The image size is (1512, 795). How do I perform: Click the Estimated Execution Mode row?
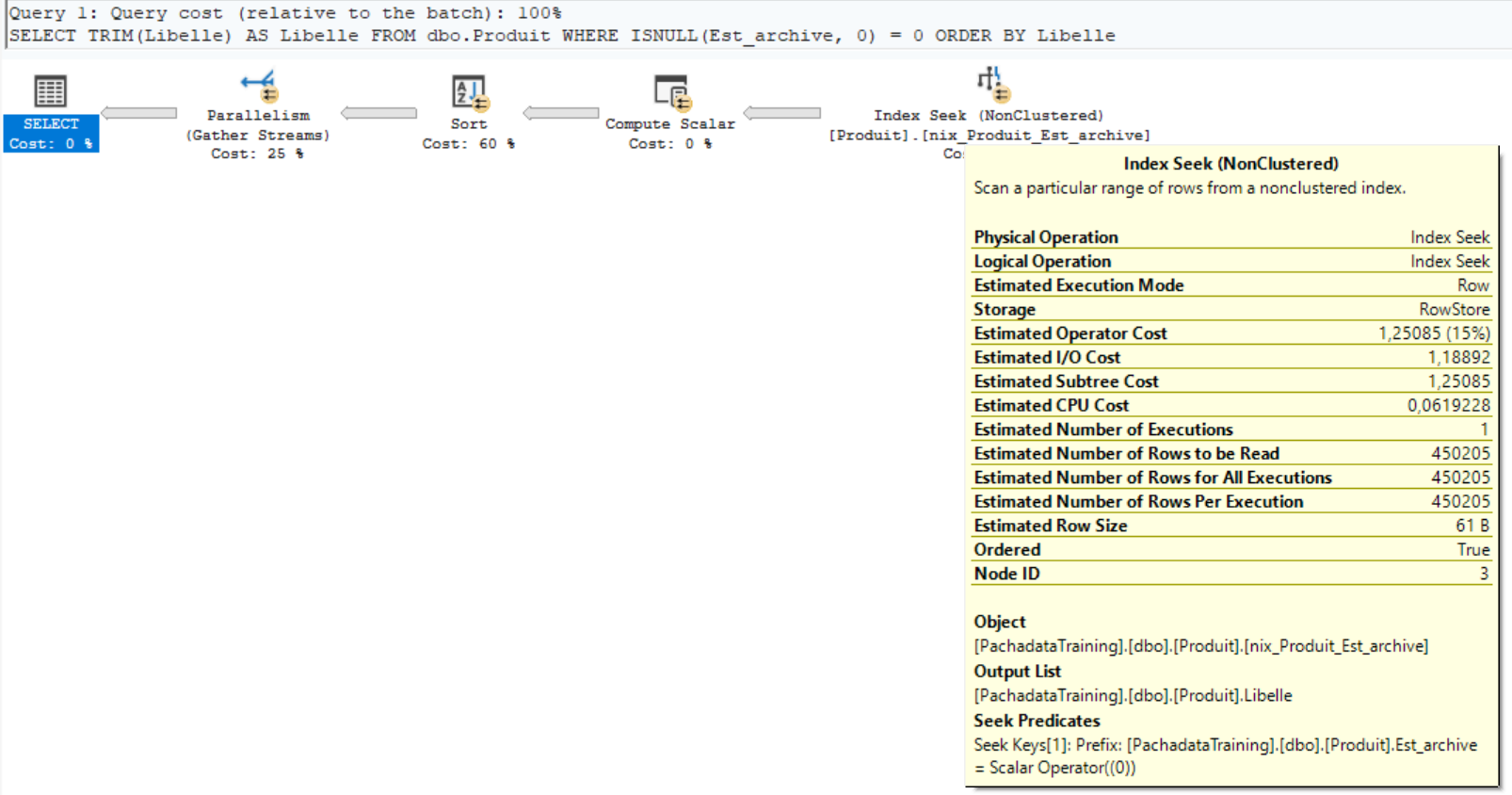(x=1231, y=285)
